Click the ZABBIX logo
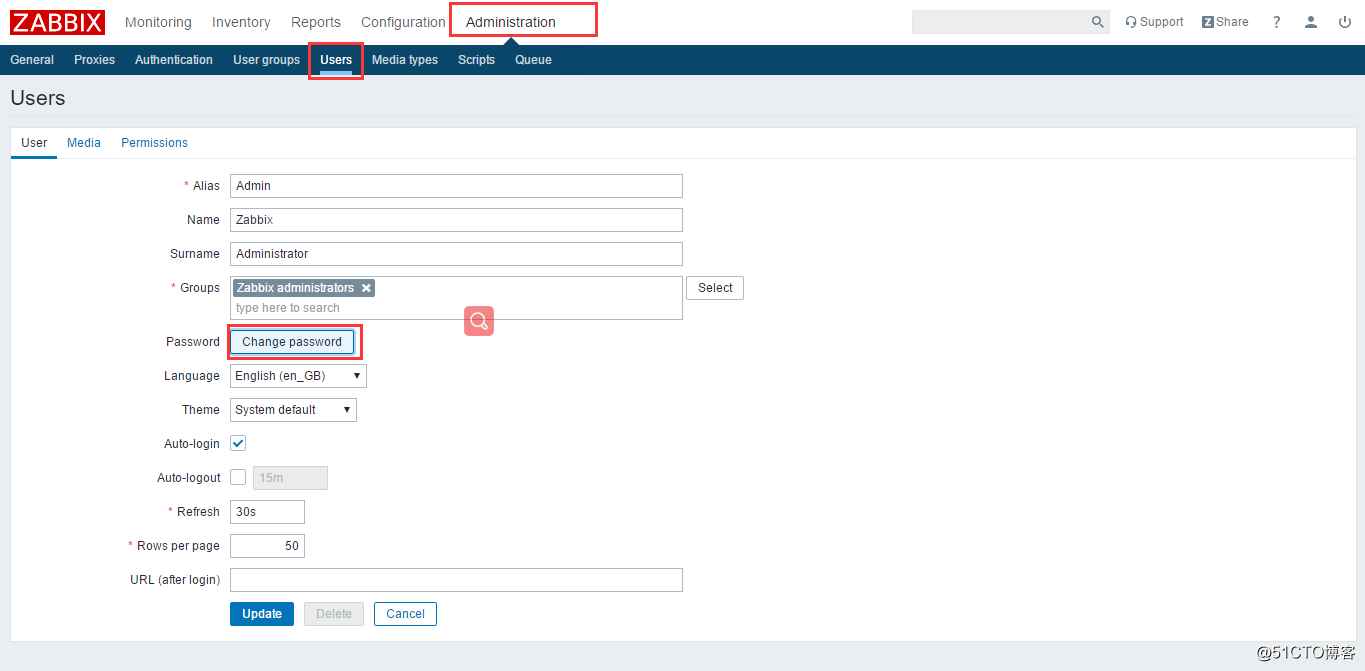Screen dimensions: 1365x671 pos(57,21)
